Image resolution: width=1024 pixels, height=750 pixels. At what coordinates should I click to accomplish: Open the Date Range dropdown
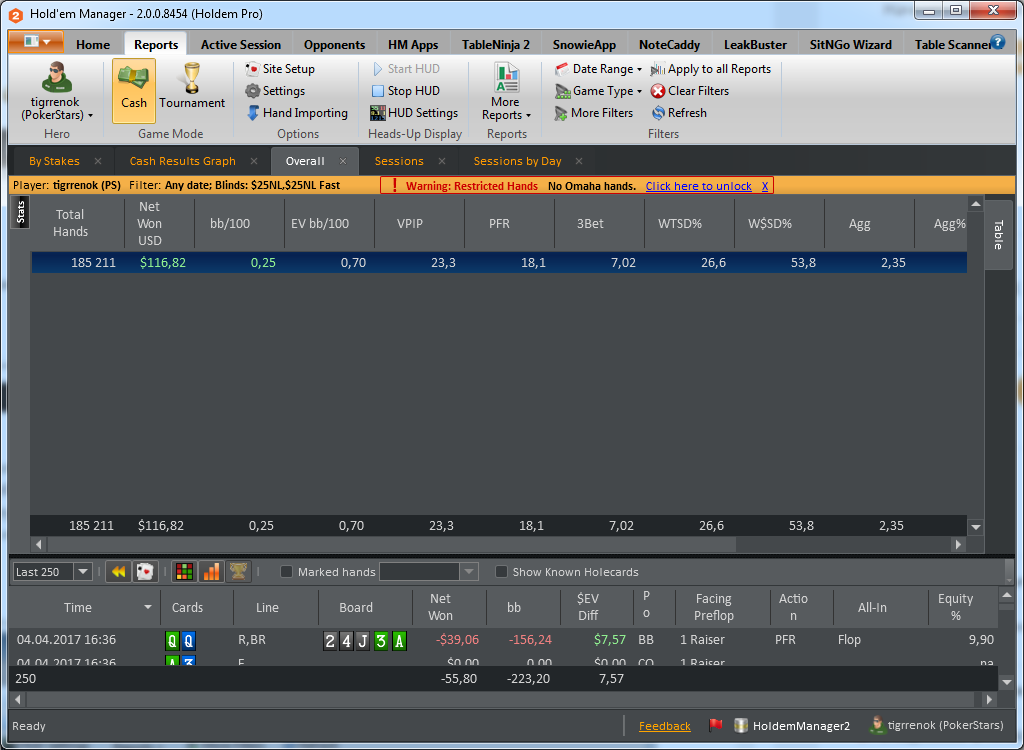598,69
